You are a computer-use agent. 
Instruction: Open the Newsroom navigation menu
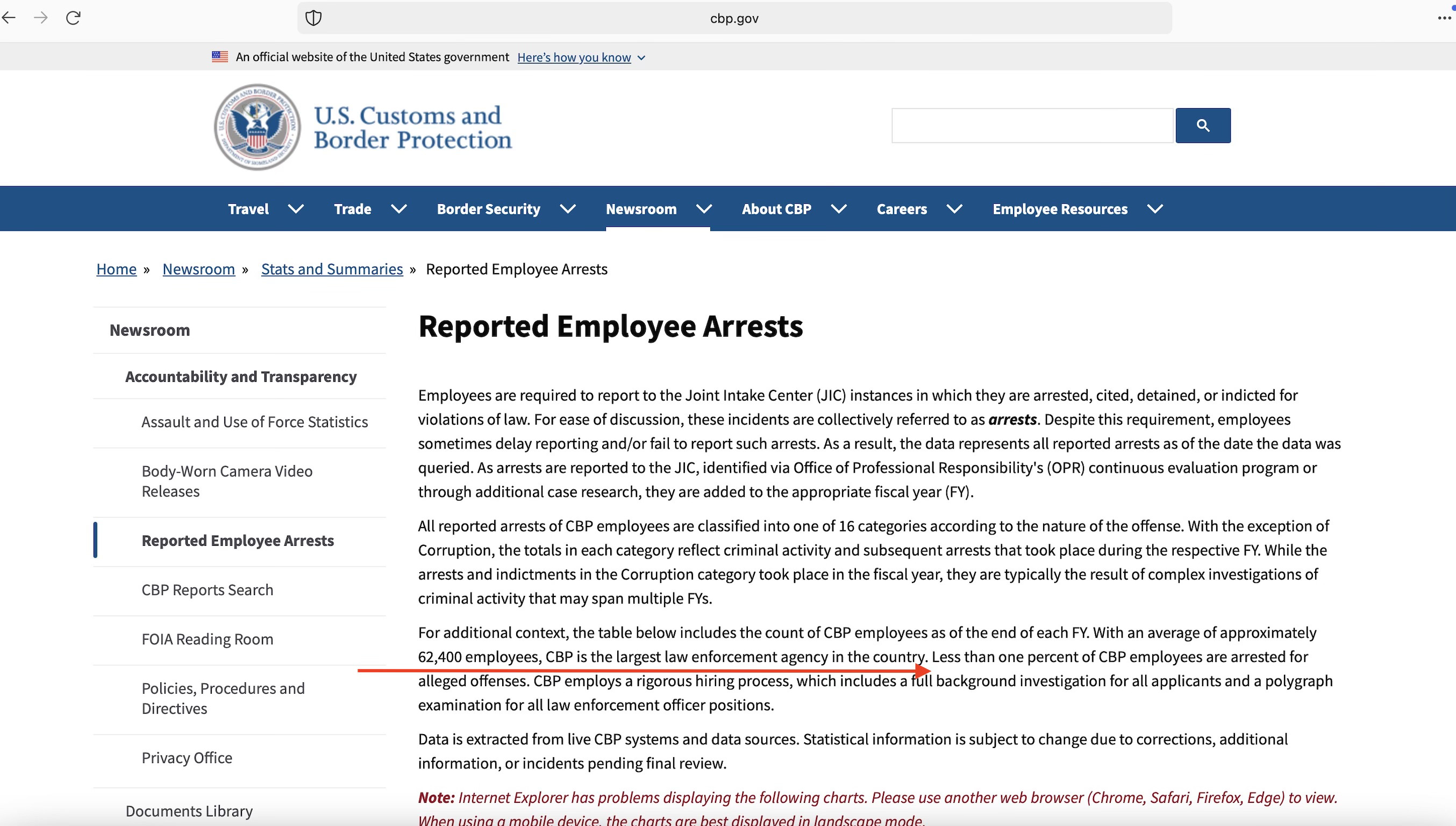point(641,209)
